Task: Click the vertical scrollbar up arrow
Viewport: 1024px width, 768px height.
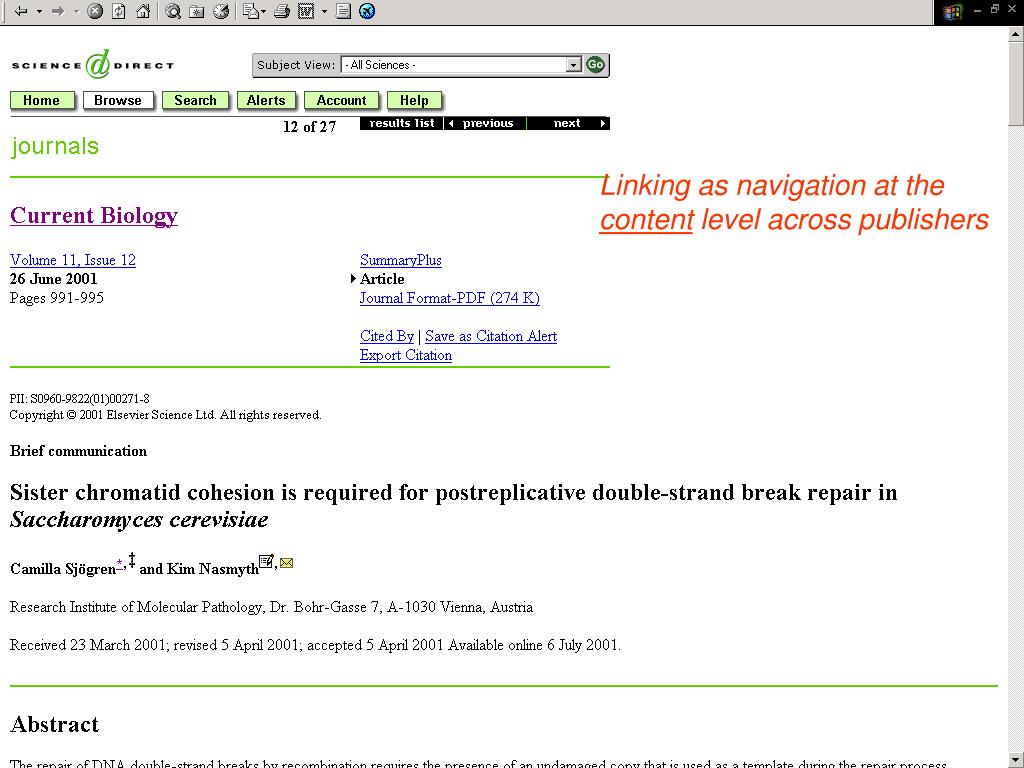Action: click(1016, 34)
